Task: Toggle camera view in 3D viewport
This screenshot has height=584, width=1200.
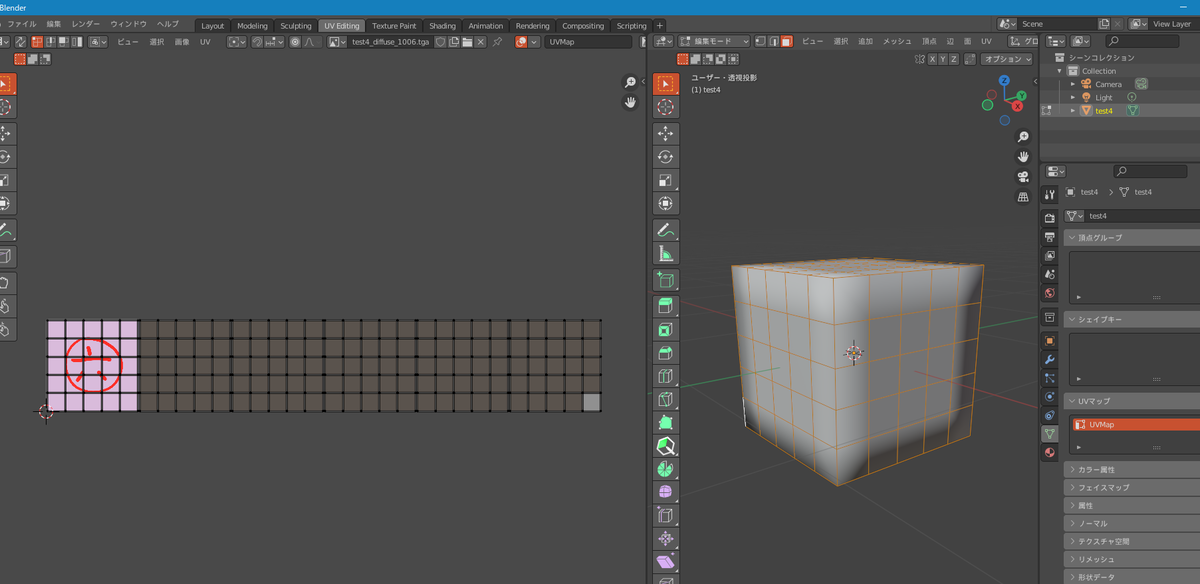Action: click(x=1023, y=177)
